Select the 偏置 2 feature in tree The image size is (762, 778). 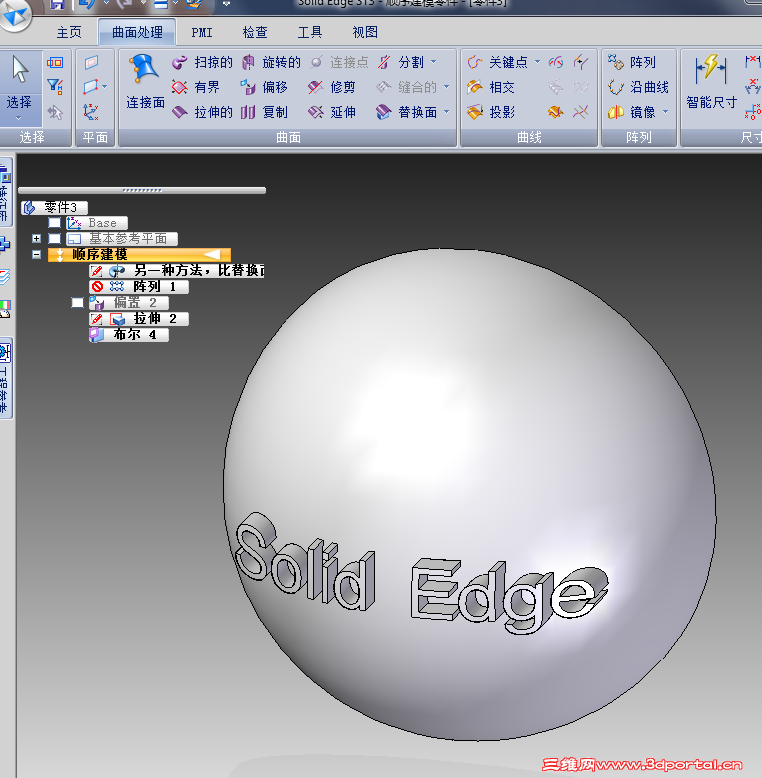(x=129, y=302)
